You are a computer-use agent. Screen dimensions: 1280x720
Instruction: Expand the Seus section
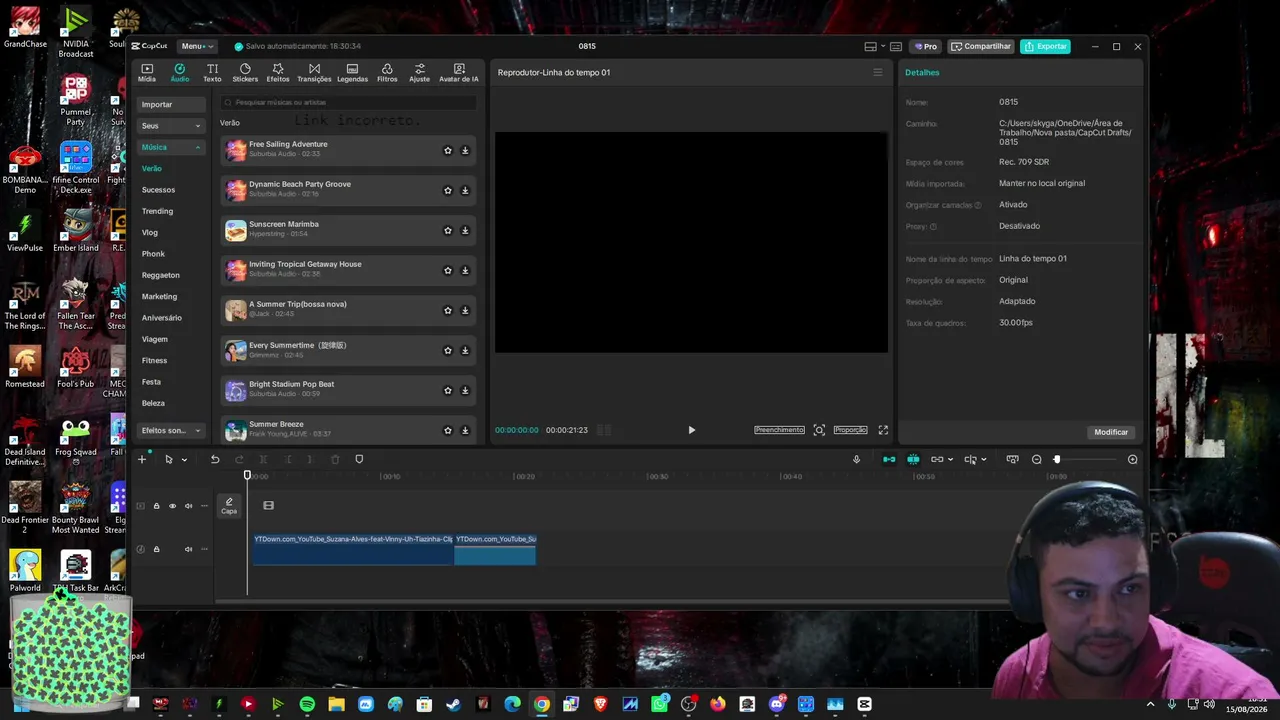coord(171,126)
